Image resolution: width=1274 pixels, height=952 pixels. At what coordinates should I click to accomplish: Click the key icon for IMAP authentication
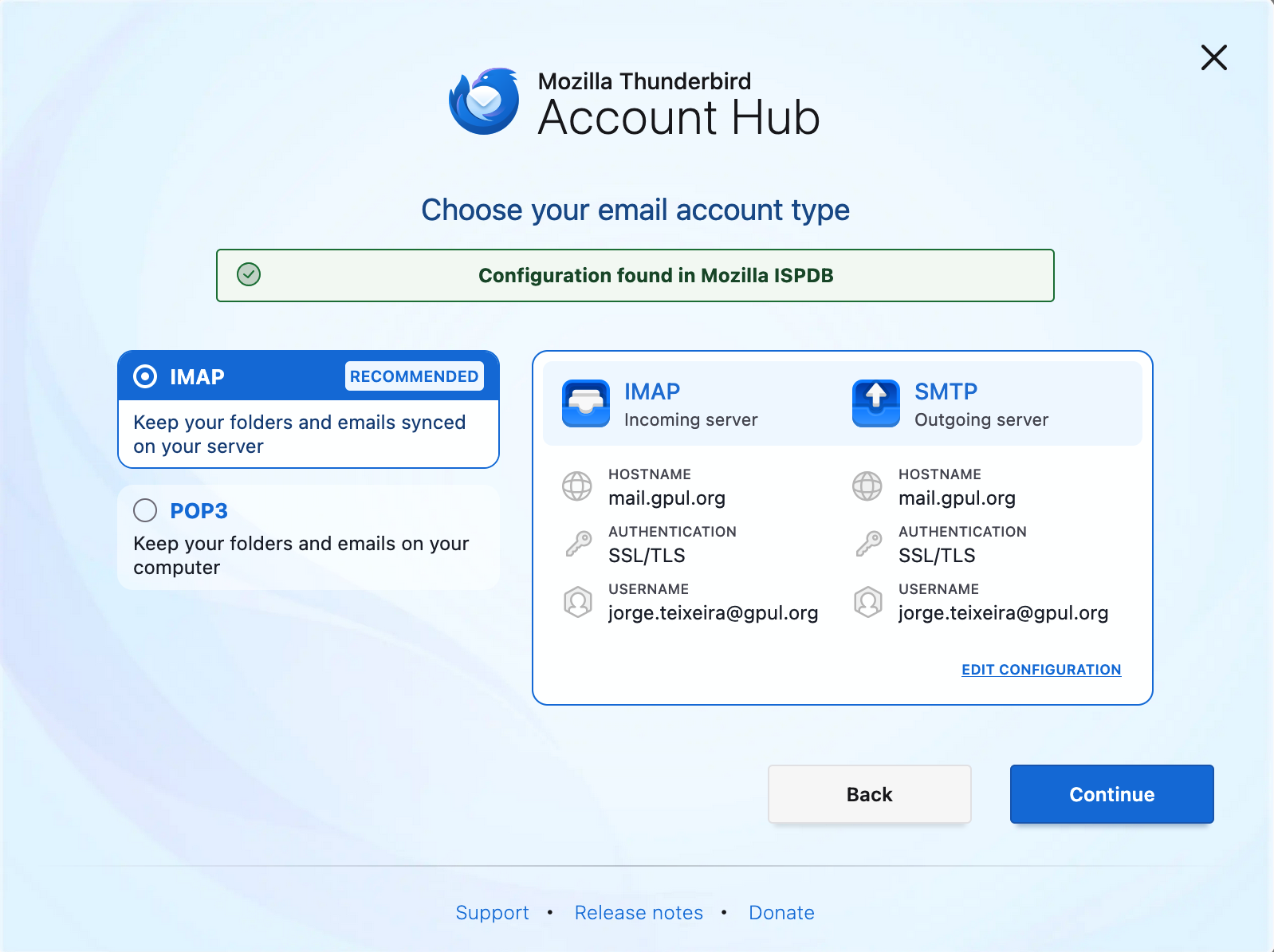click(x=578, y=543)
